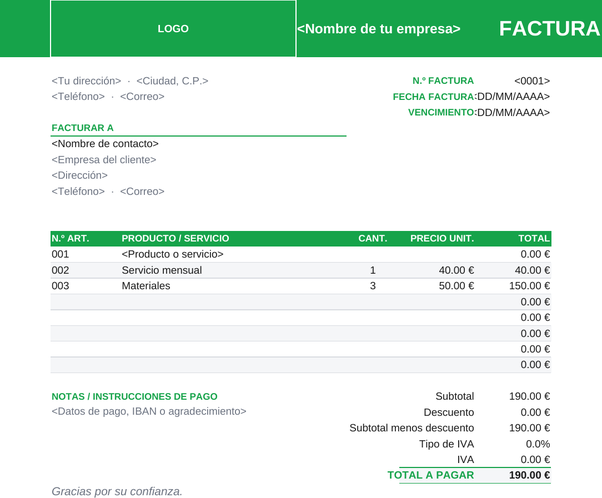Click the <Dirección> client address cell
602x498 pixels.
click(79, 175)
